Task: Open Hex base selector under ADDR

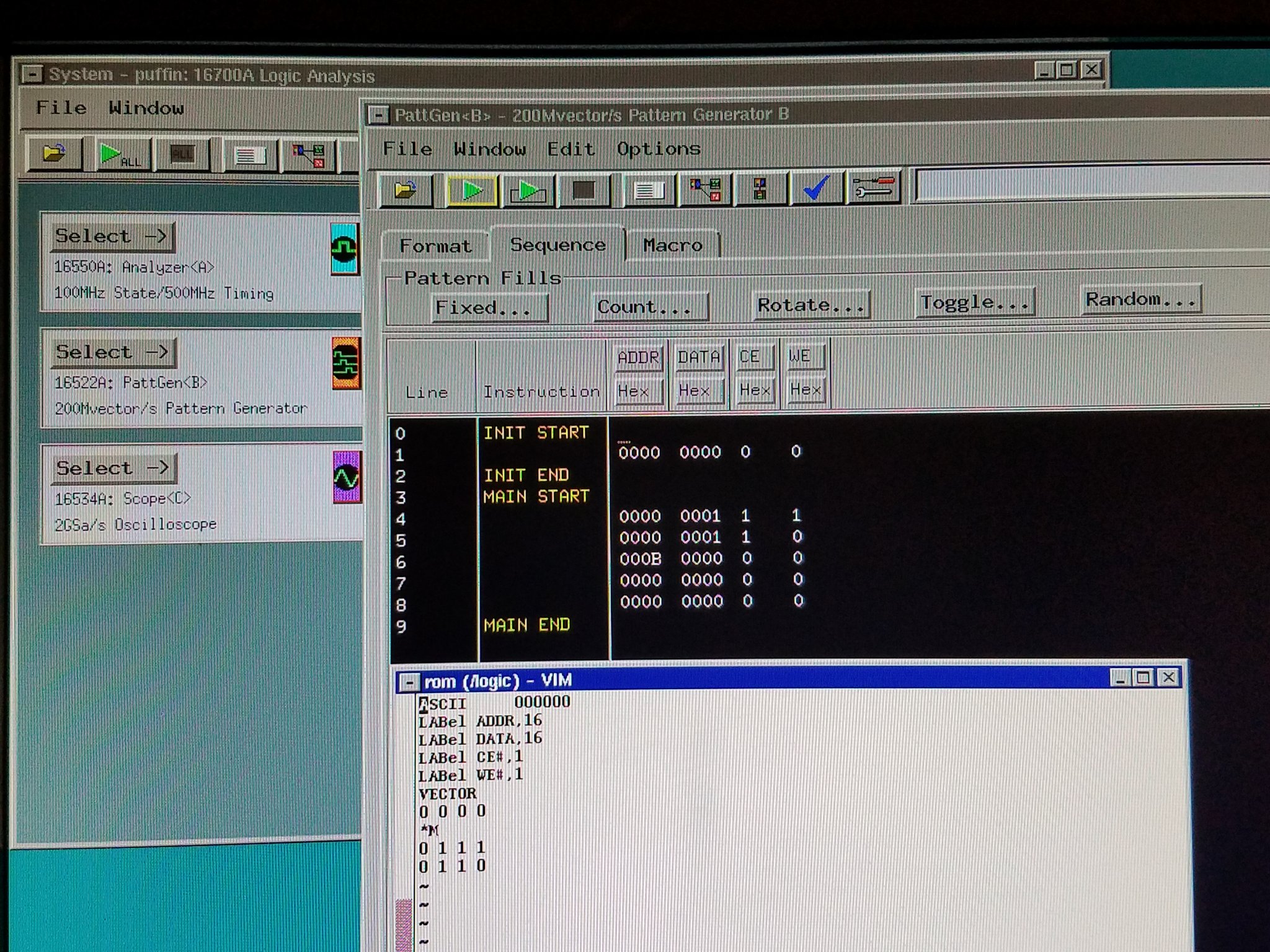Action: point(638,391)
